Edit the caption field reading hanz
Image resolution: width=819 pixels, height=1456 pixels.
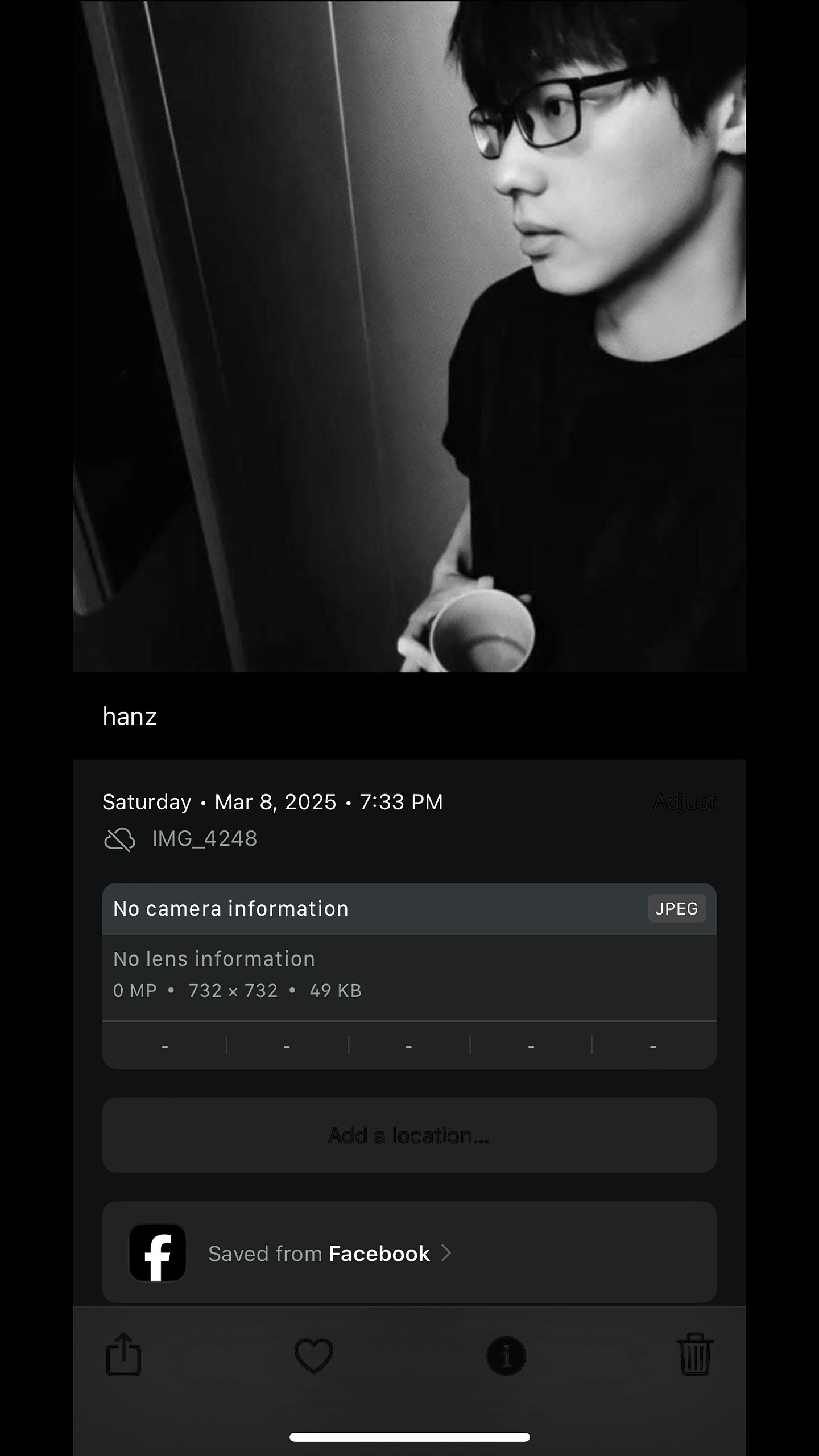(409, 717)
